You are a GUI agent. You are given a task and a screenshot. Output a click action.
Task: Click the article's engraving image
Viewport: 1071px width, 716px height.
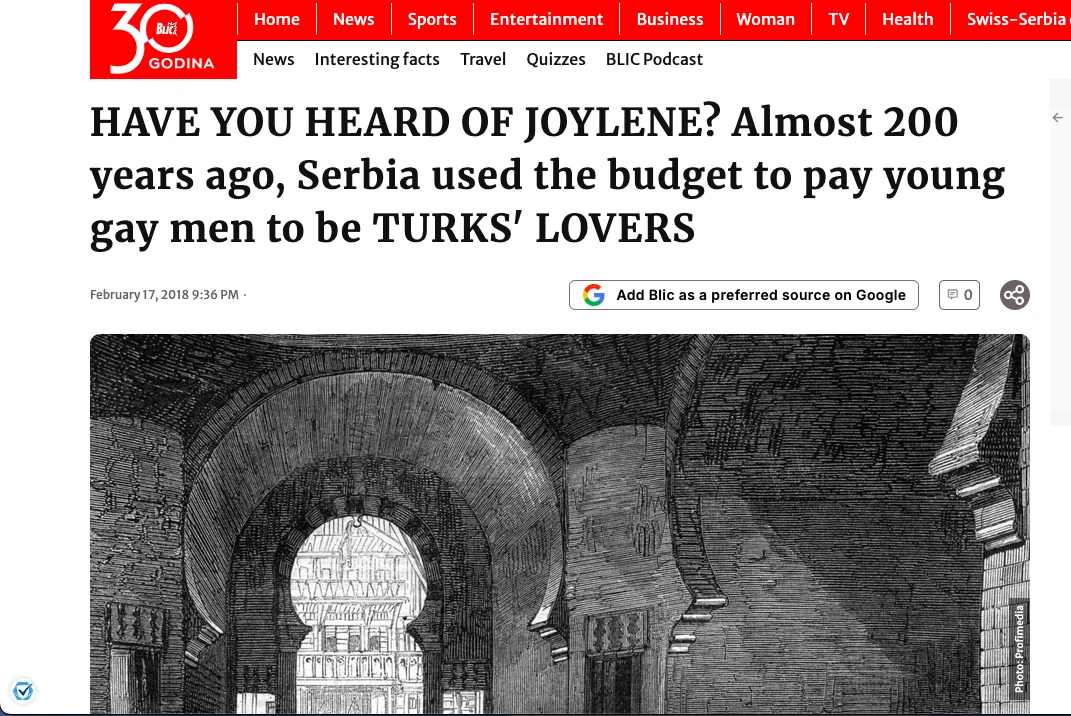coord(559,524)
